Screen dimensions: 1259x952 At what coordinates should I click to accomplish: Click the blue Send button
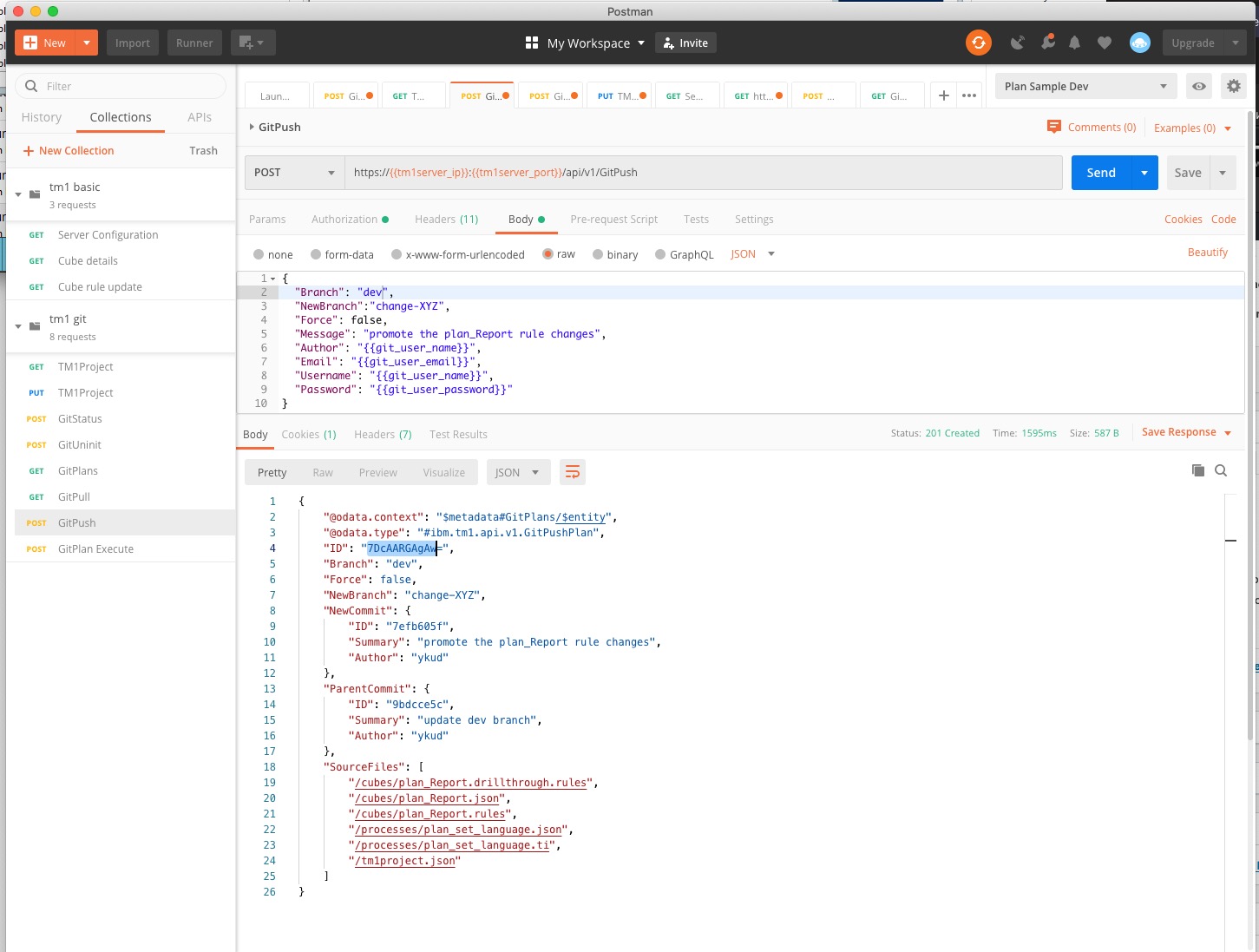point(1101,173)
